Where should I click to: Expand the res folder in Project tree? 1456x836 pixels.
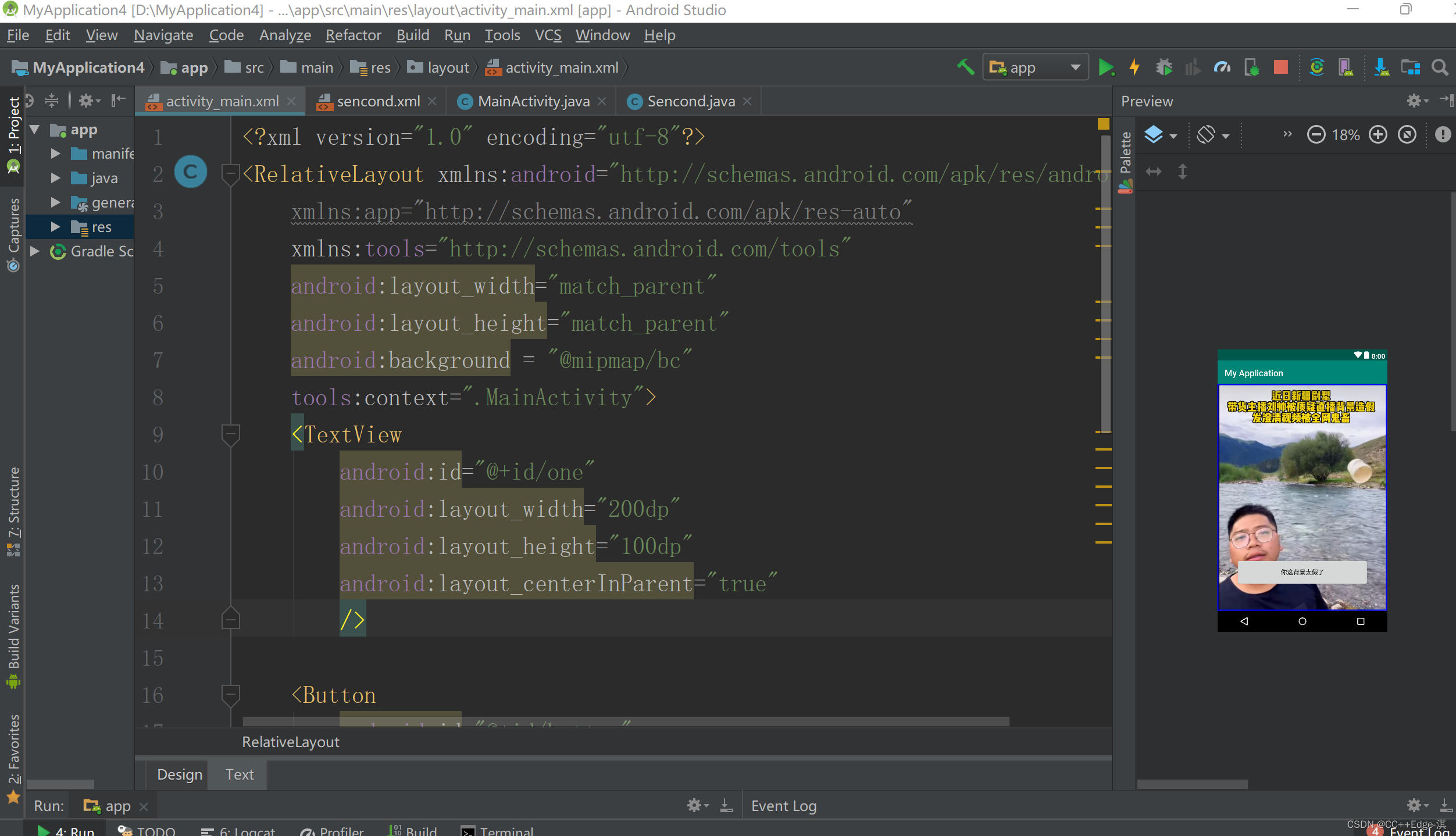55,227
